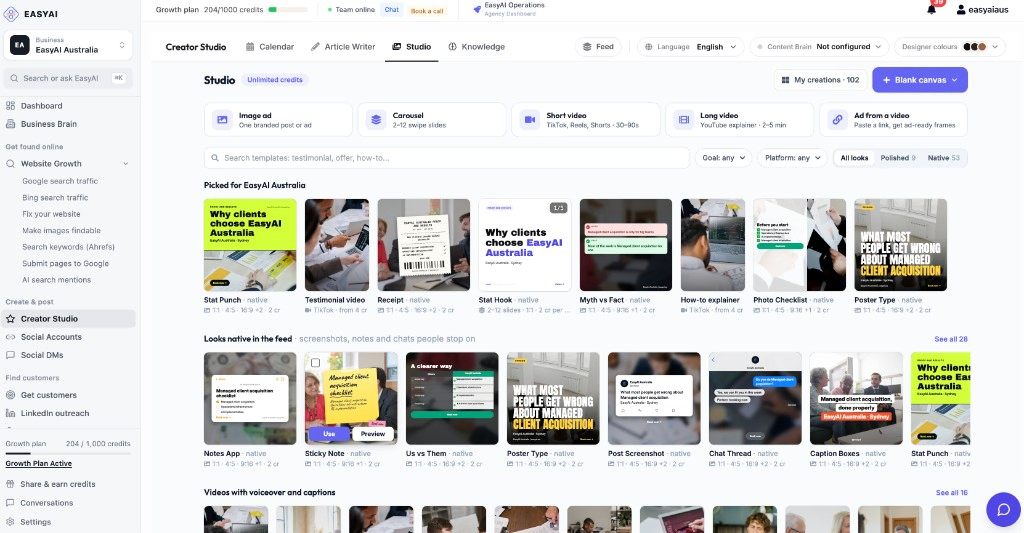Click the Dashboard sidebar icon
1024x533 pixels.
(x=10, y=106)
